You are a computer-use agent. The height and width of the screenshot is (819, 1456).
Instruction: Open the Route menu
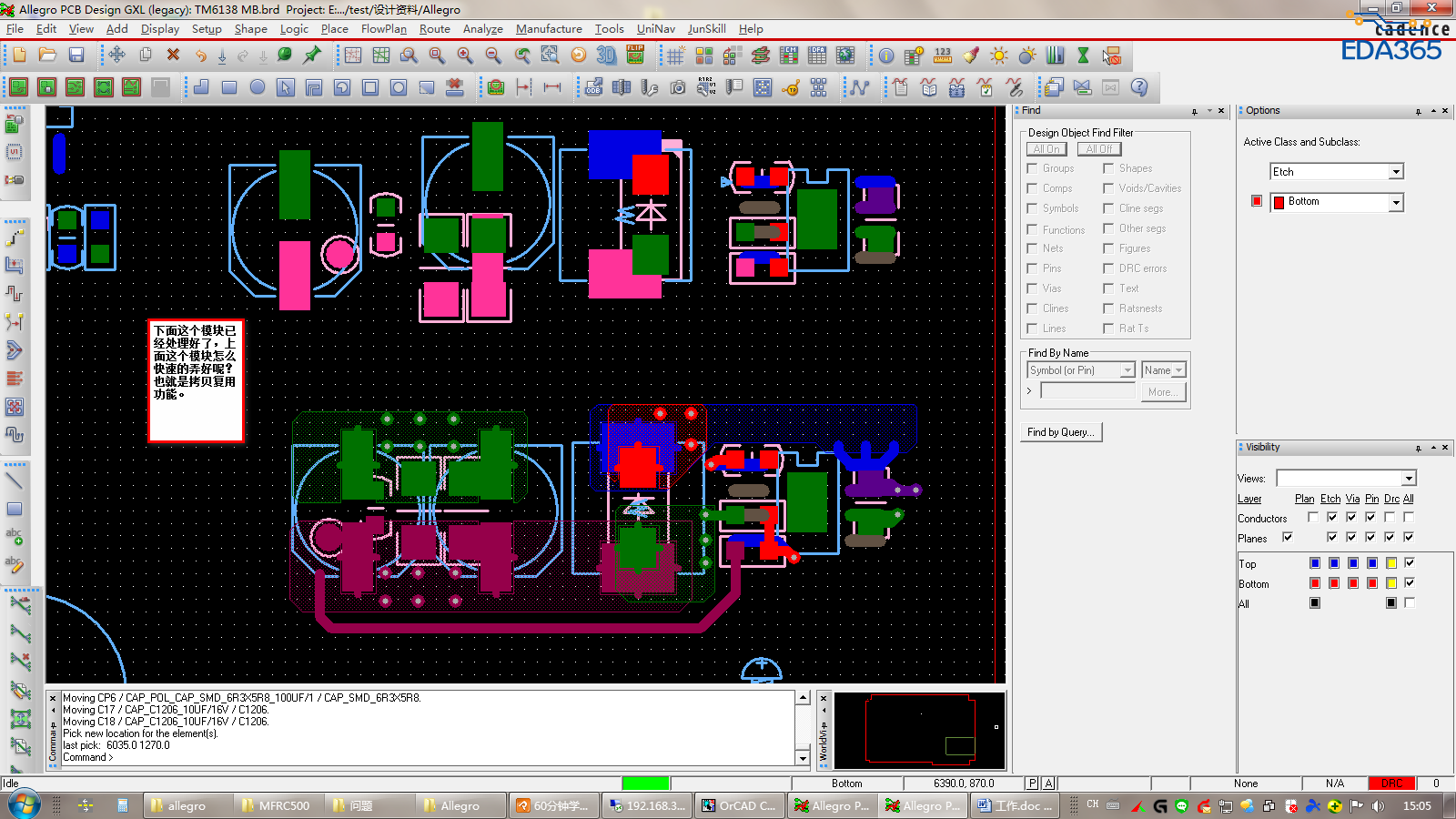tap(434, 29)
